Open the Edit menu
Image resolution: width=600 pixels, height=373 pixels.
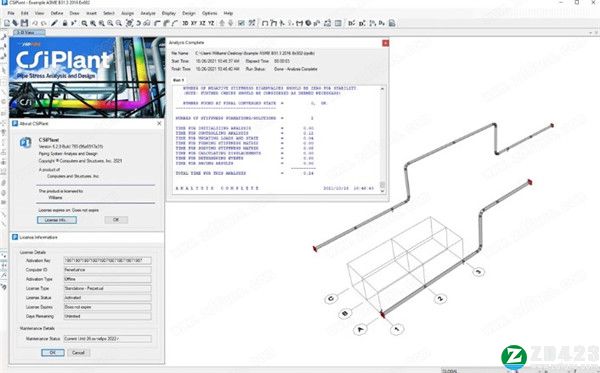pyautogui.click(x=24, y=13)
